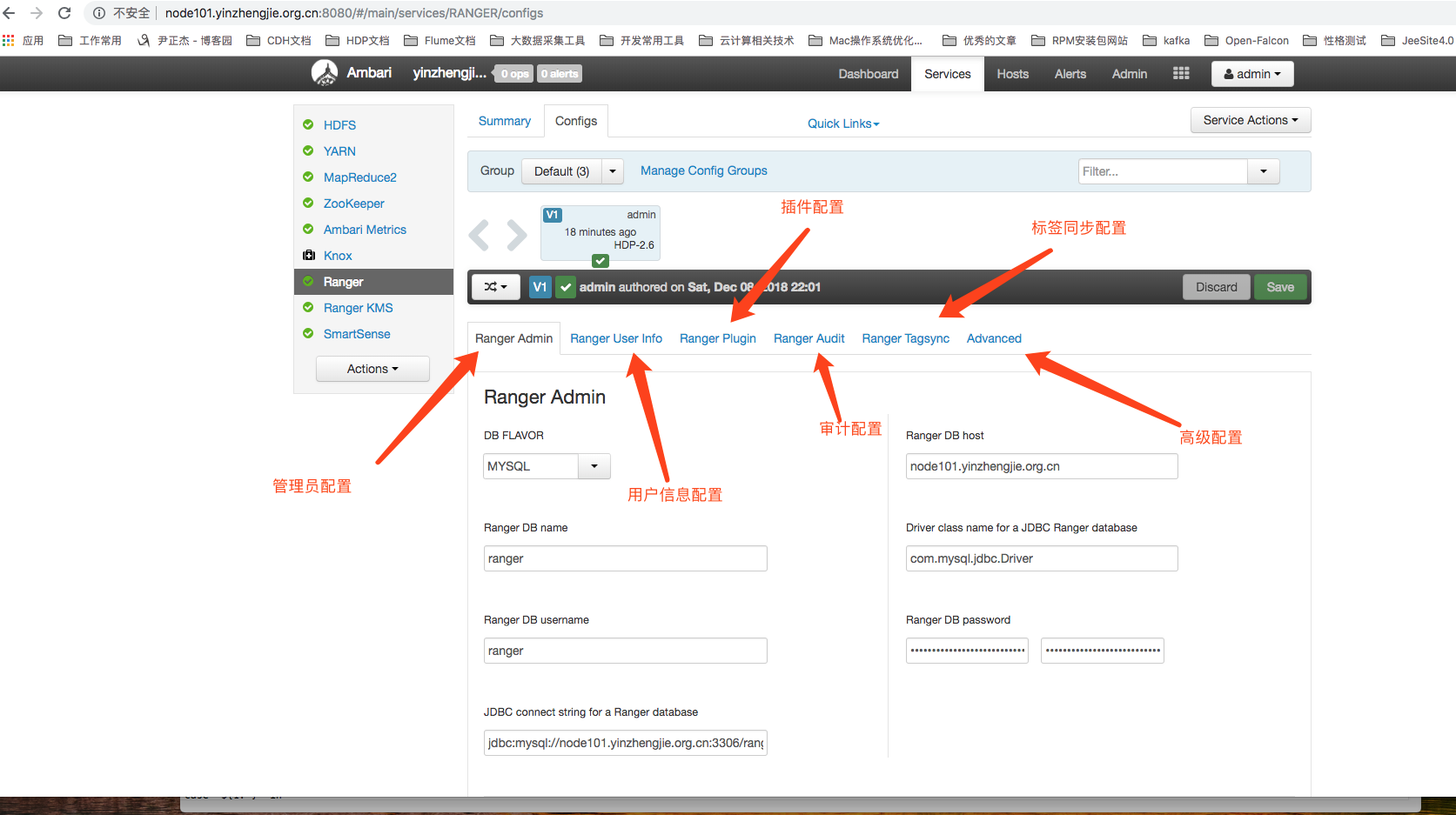Go to next config version arrow
Screen dimensions: 1456x815
(517, 235)
